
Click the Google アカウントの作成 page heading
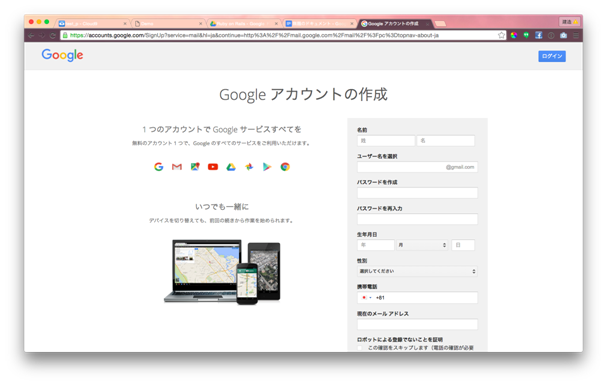point(303,94)
